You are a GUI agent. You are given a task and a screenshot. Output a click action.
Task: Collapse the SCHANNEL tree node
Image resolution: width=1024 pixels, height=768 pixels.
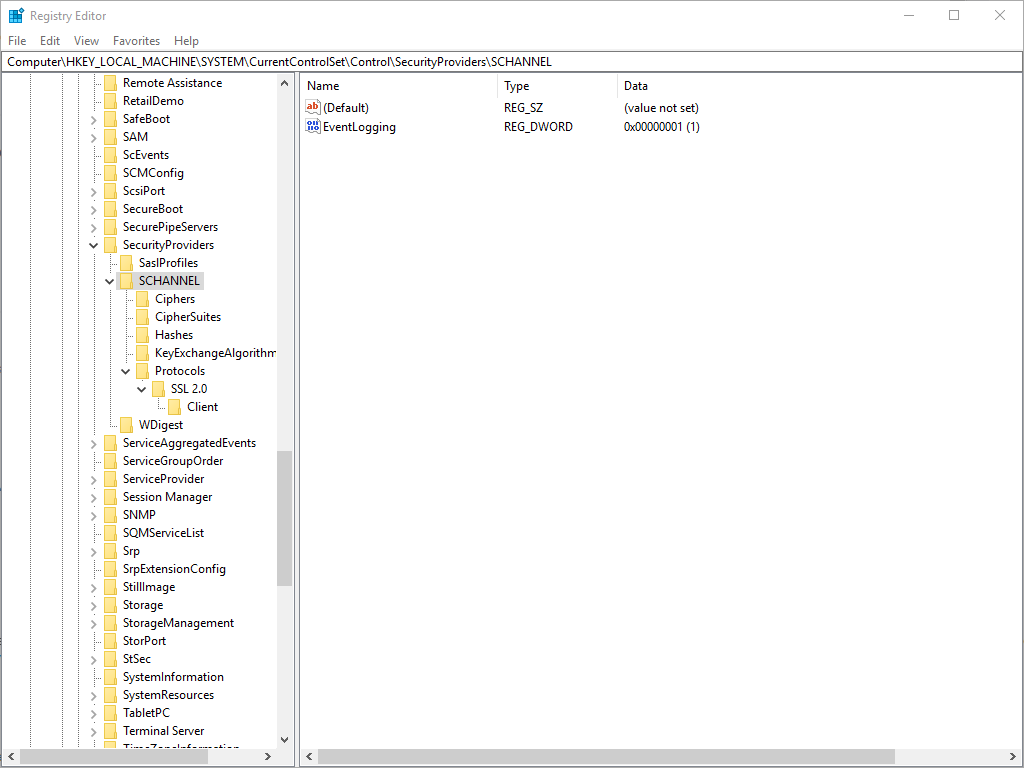(110, 281)
